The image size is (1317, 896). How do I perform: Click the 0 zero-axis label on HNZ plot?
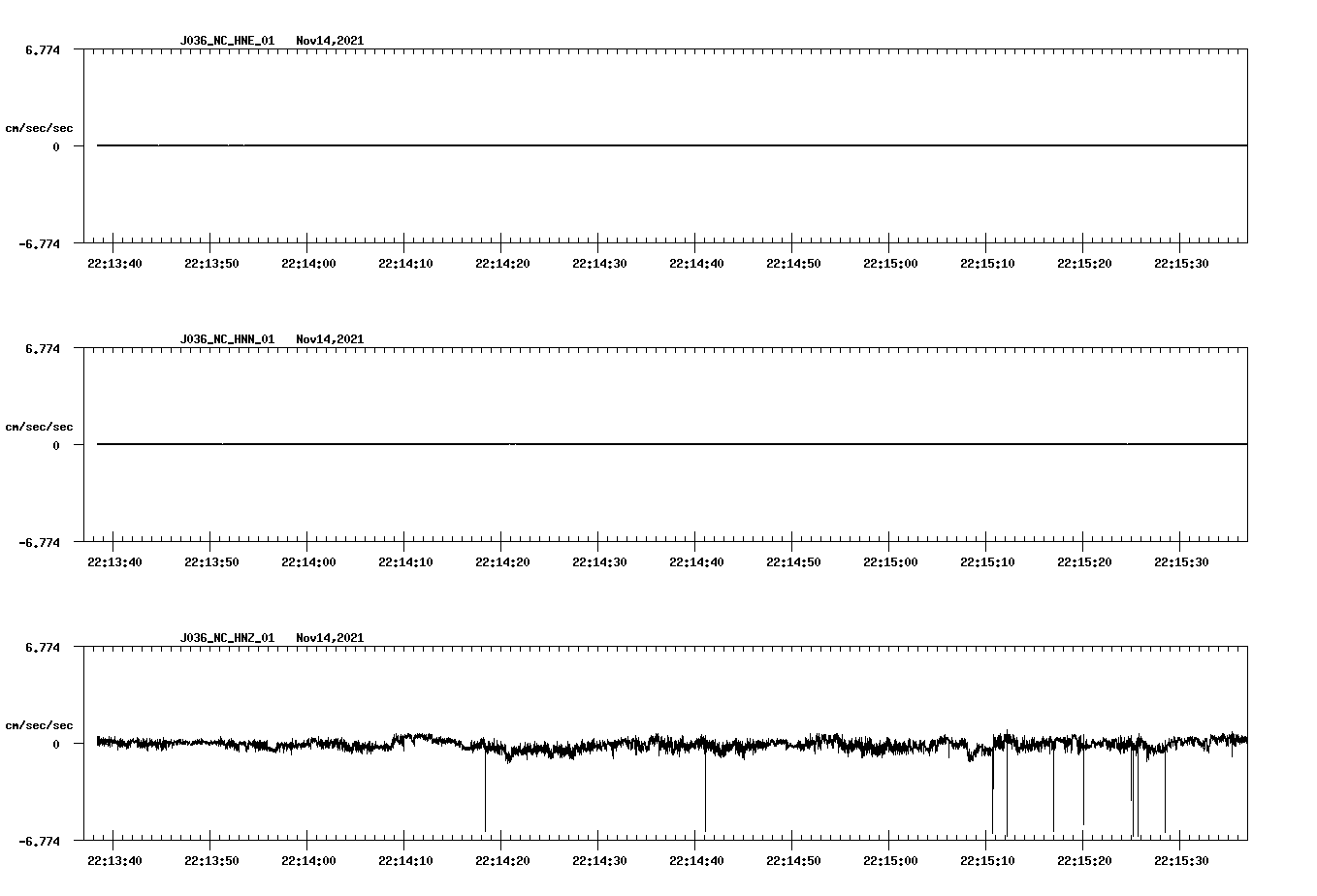point(56,745)
